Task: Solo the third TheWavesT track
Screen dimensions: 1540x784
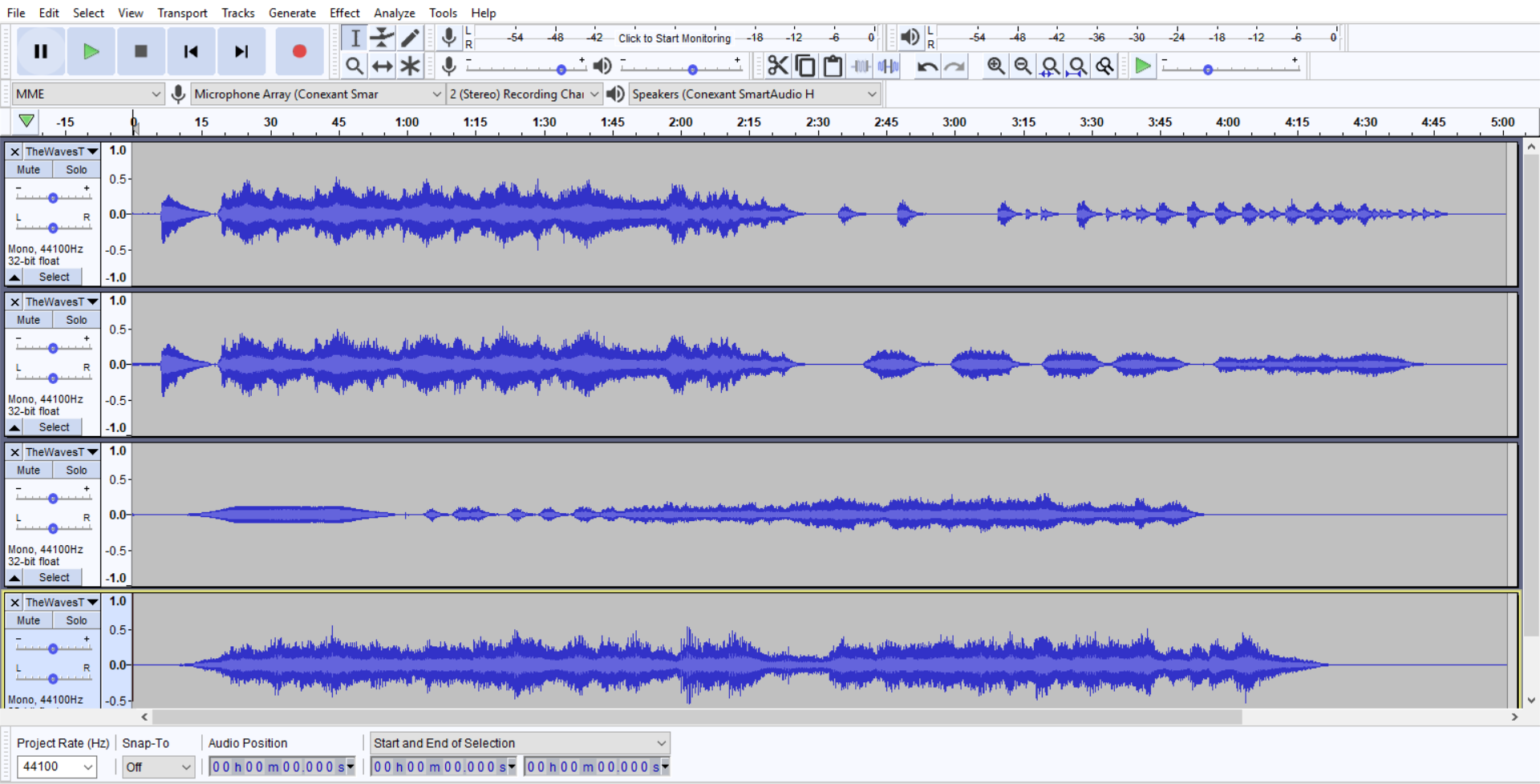Action: (x=76, y=470)
